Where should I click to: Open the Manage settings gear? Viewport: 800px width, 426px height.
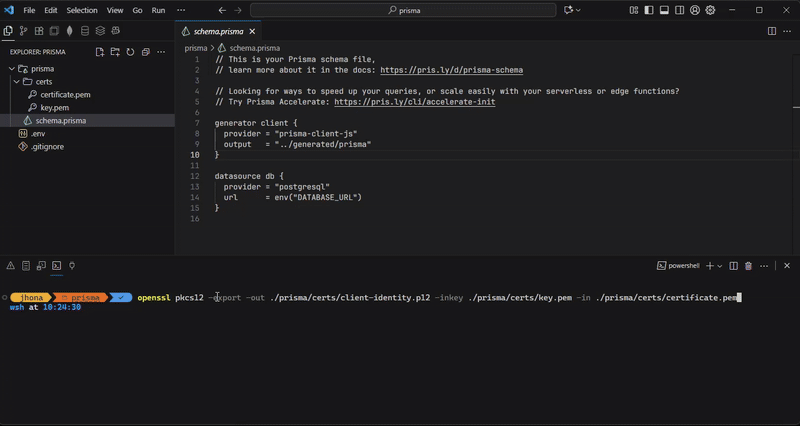click(711, 10)
